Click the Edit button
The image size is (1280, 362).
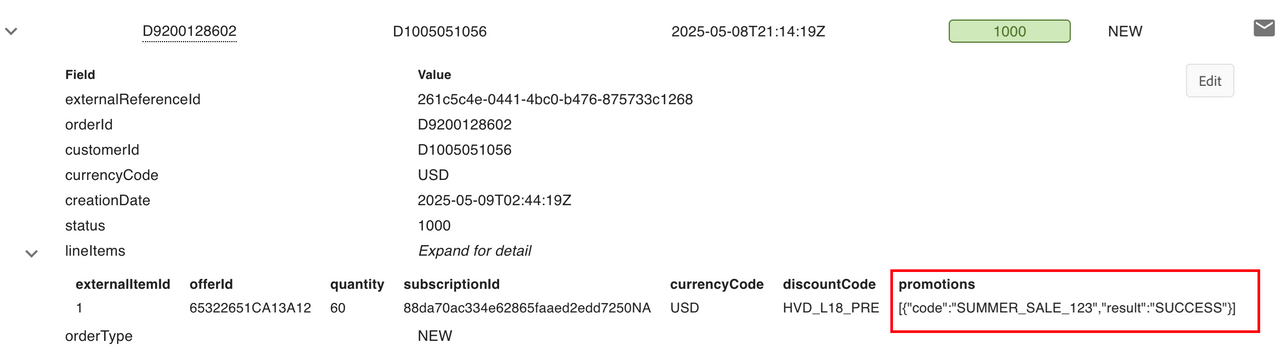1210,81
